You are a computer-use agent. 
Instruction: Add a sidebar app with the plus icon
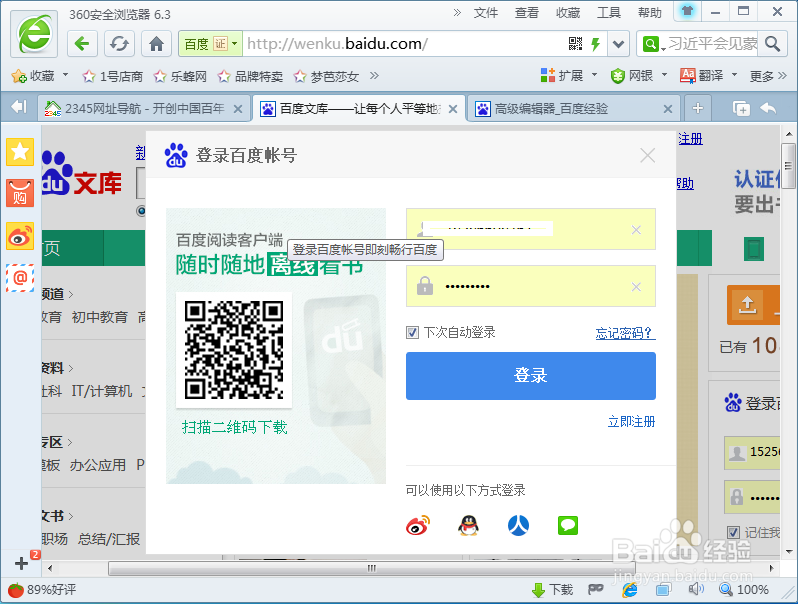[21, 563]
